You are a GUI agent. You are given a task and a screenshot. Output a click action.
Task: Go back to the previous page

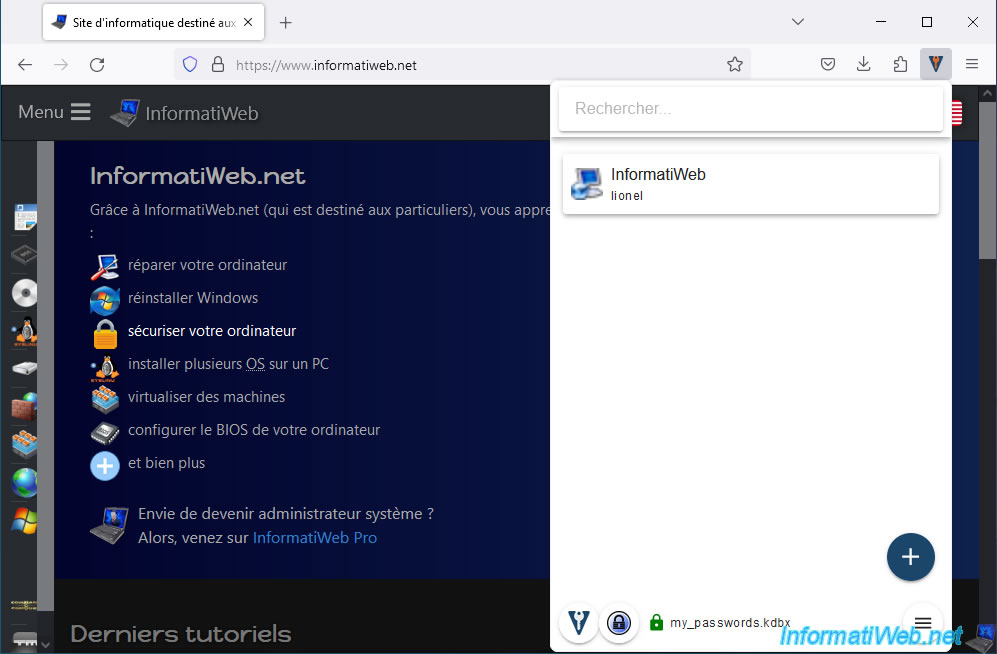point(25,64)
